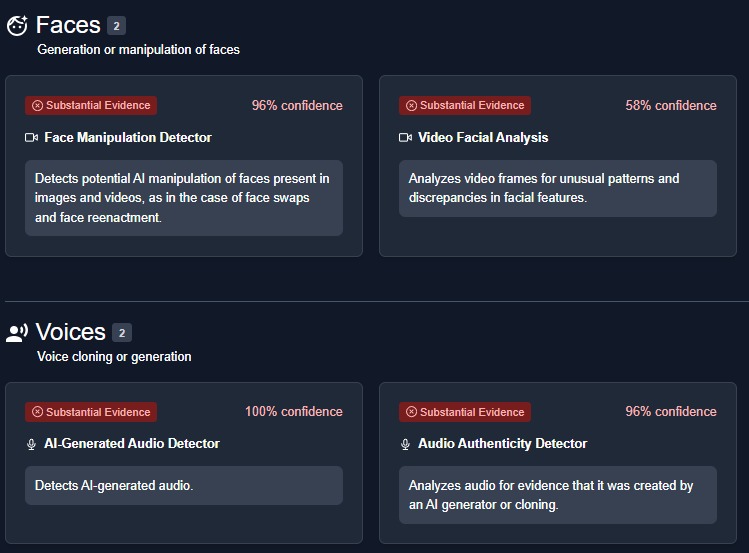Select the Substantial Evidence badge on AI-Generated Audio Detector
The image size is (749, 553).
pos(91,412)
